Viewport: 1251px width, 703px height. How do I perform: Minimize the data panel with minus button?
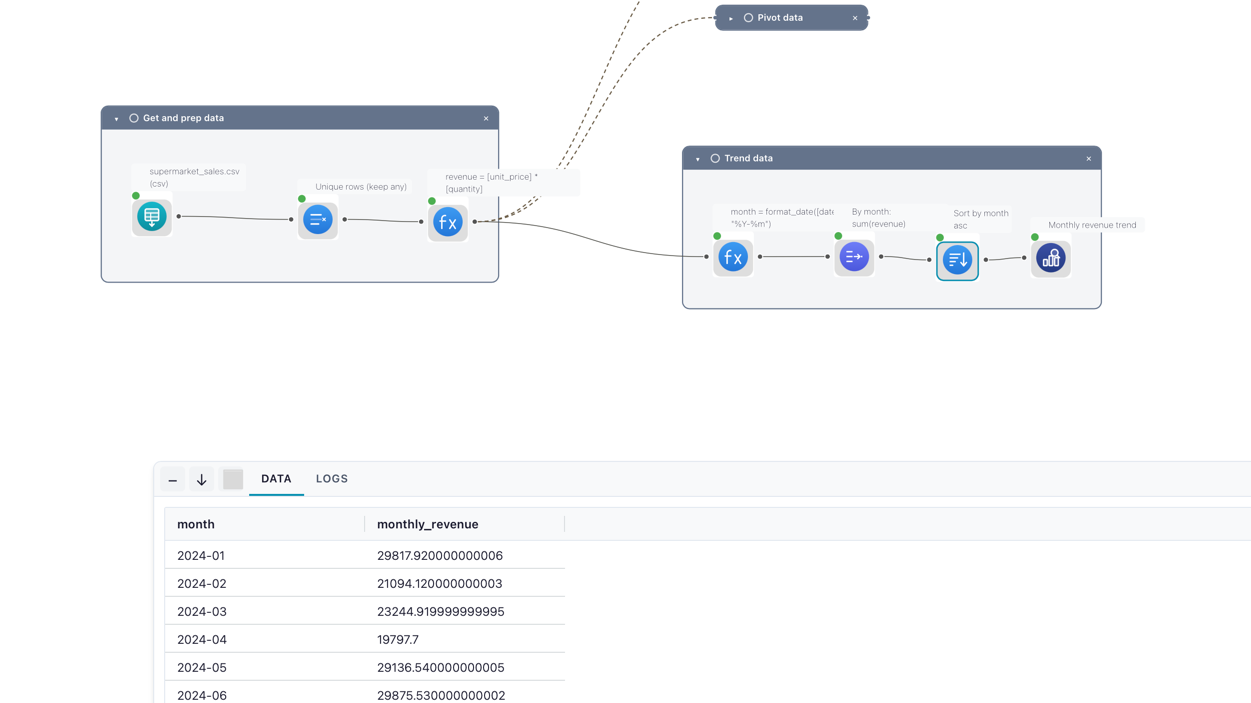[173, 480]
